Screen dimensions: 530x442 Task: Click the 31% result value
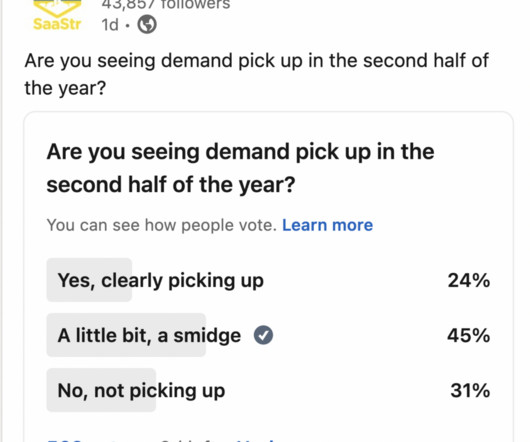pyautogui.click(x=470, y=391)
